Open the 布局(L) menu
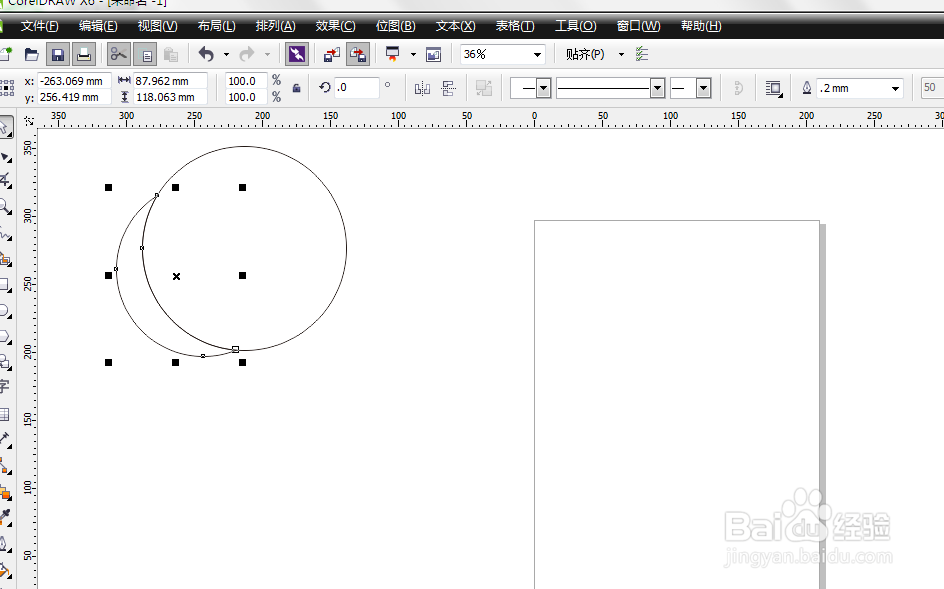 pyautogui.click(x=216, y=26)
